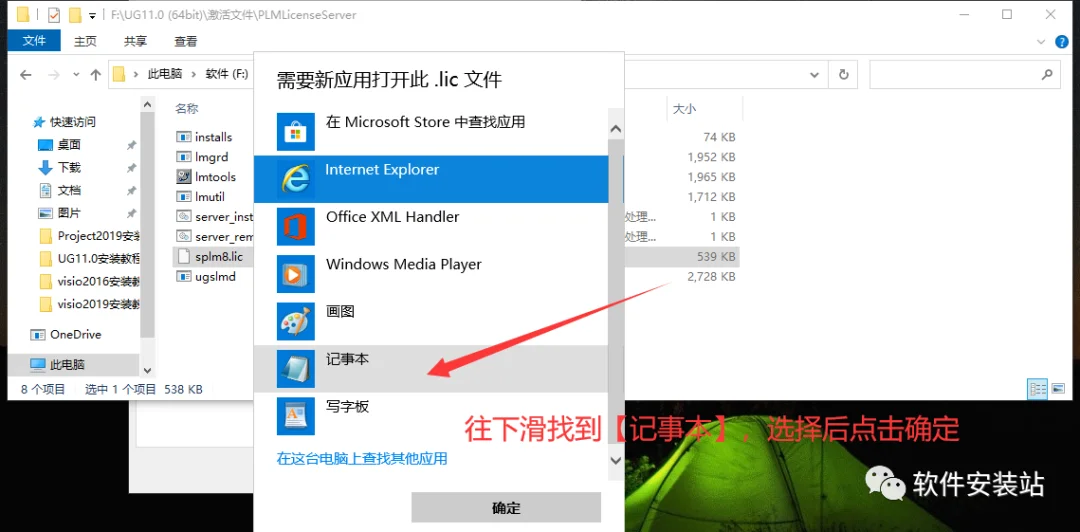Open visio2016安装 folder in sidebar
The image size is (1080, 532).
(x=90, y=281)
